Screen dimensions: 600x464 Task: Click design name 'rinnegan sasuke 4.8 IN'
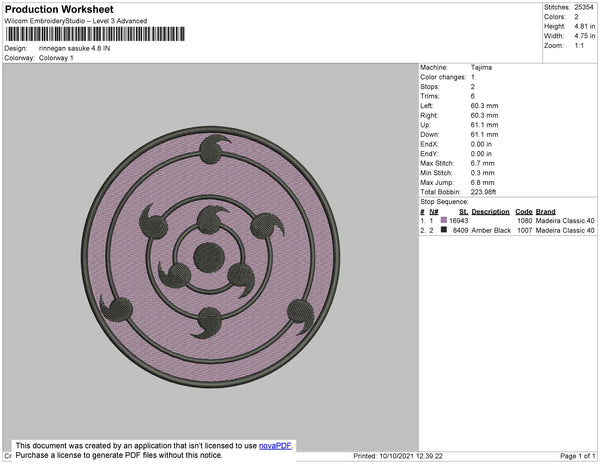[x=74, y=49]
